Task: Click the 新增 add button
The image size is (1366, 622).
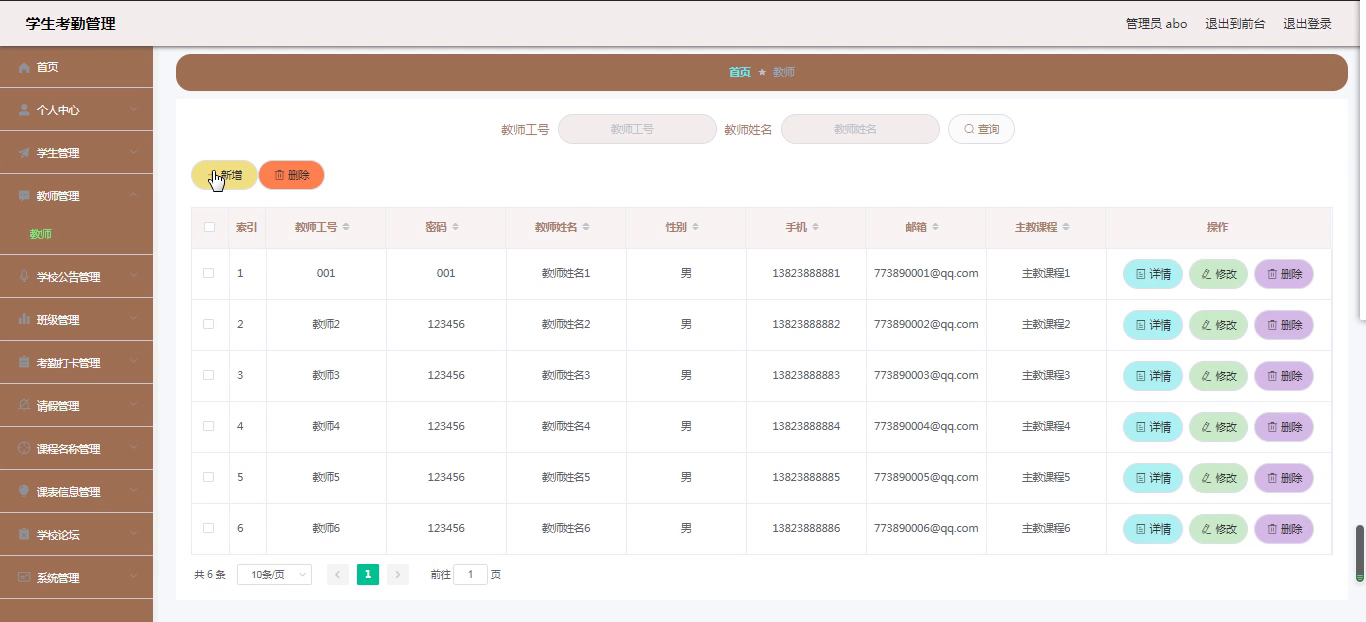Action: click(224, 175)
